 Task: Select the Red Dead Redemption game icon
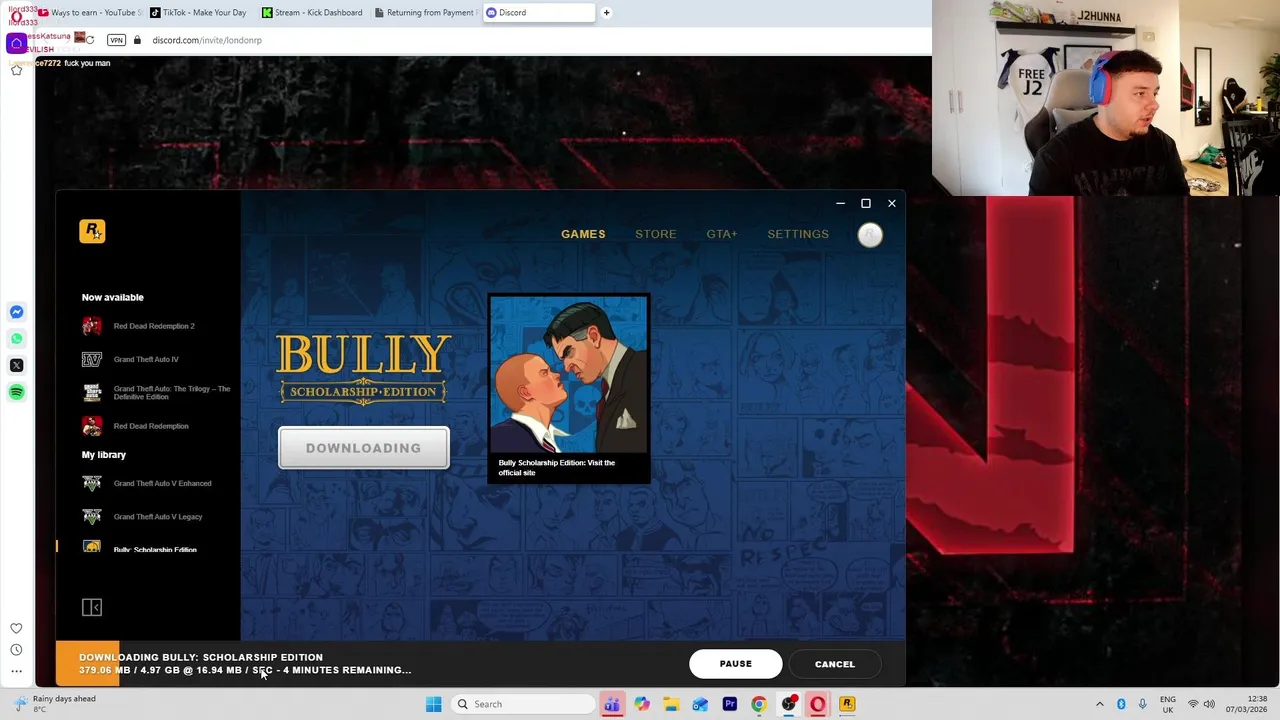tap(92, 426)
